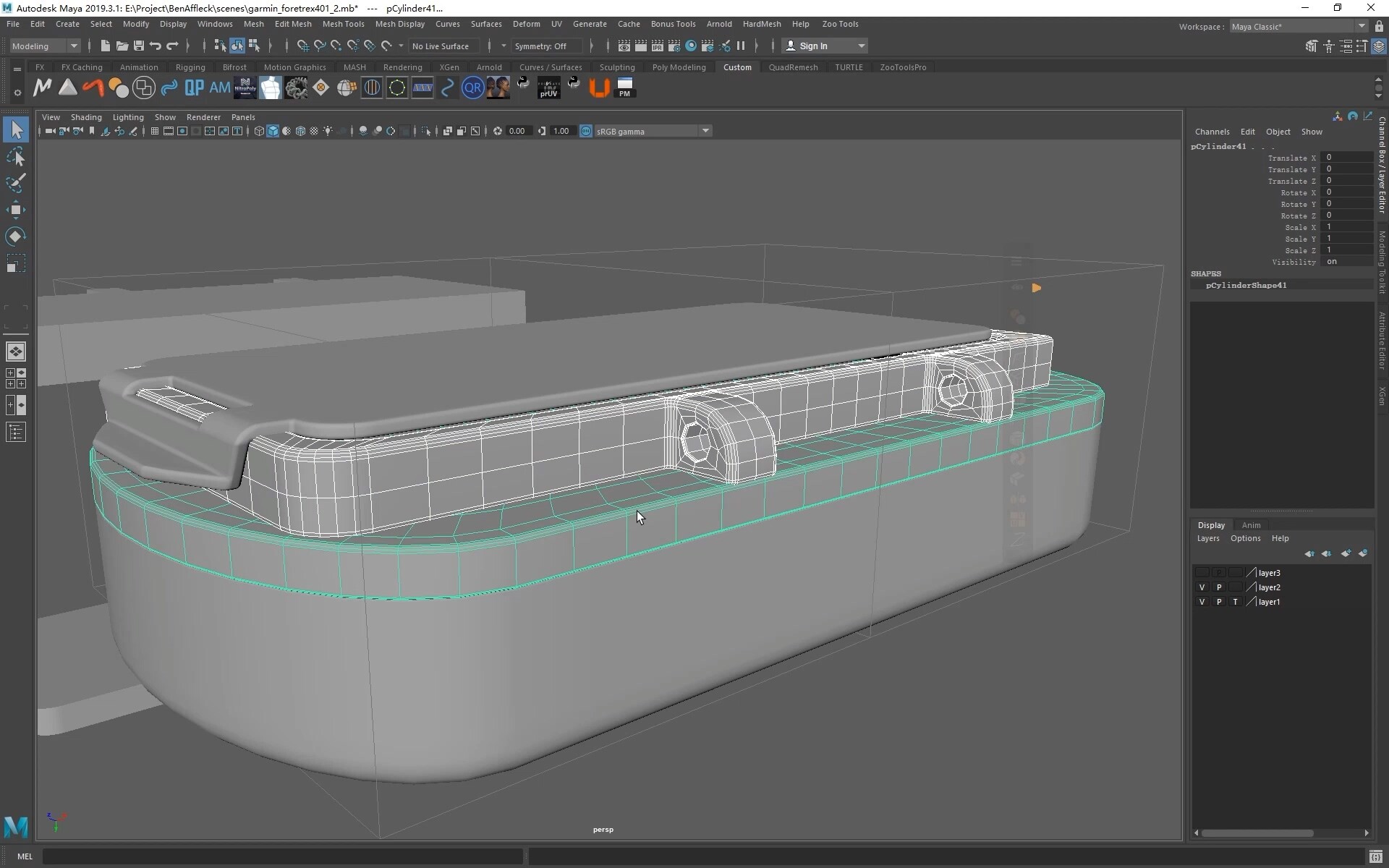Launch the prUV shelf script
Screen dimensions: 1389x868
548,88
